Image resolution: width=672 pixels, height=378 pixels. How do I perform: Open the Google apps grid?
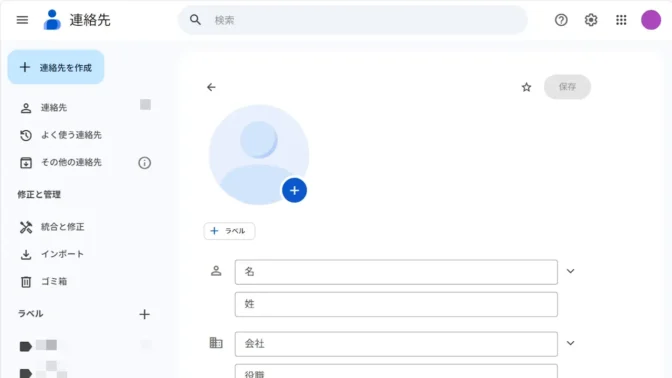621,20
